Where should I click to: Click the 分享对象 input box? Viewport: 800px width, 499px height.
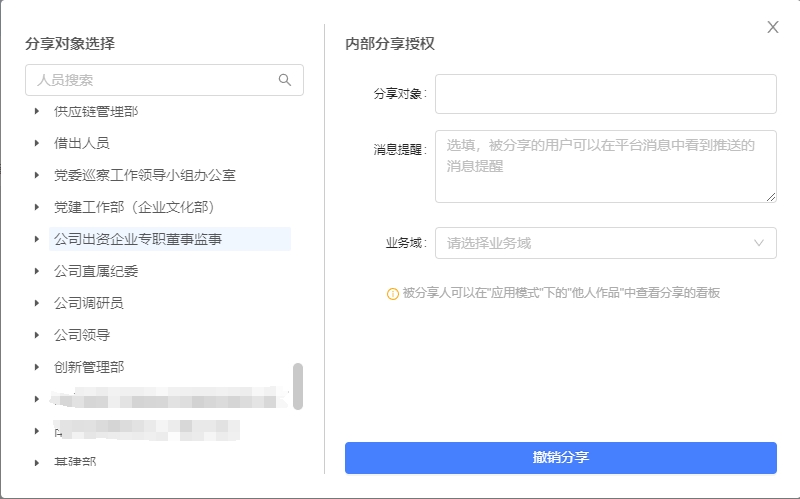(x=605, y=94)
